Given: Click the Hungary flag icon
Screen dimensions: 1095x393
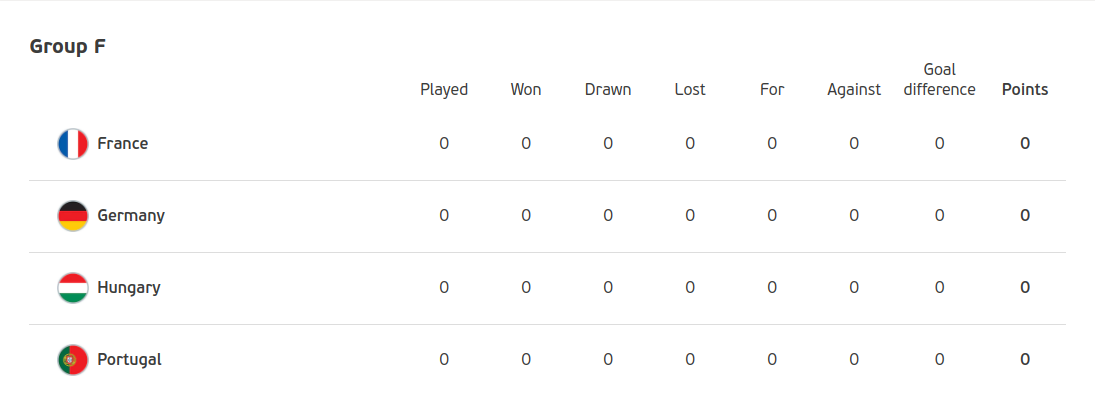Looking at the screenshot, I should (x=73, y=288).
